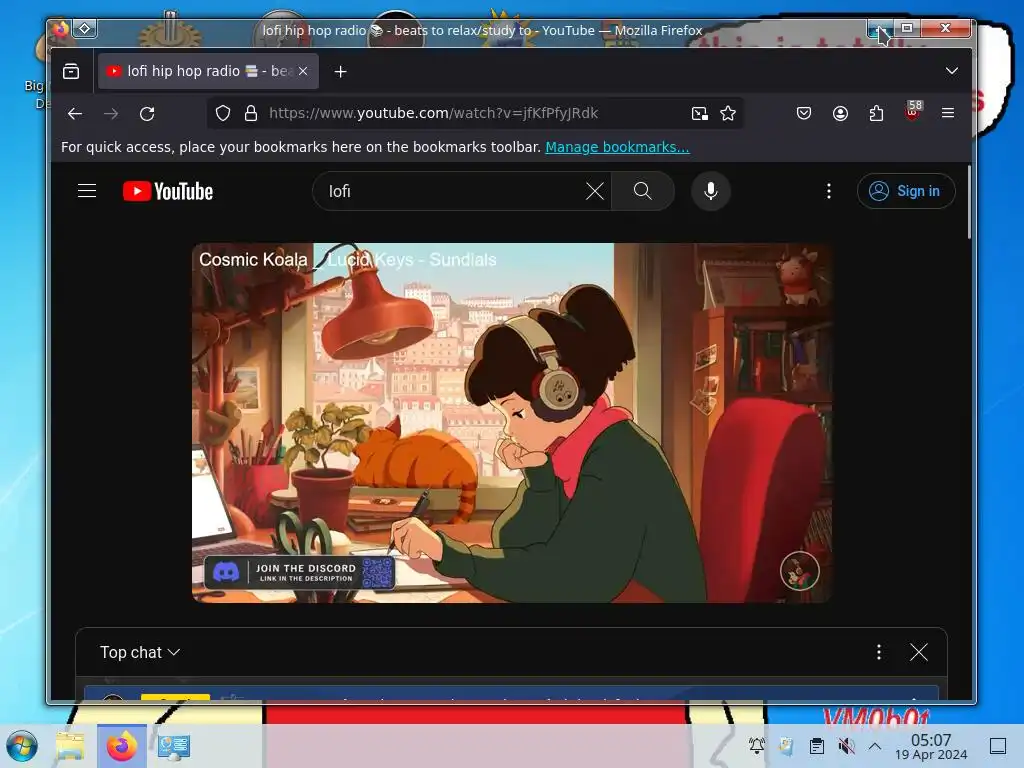The image size is (1024, 768).
Task: Expand hidden system tray icons arrow
Action: point(875,746)
